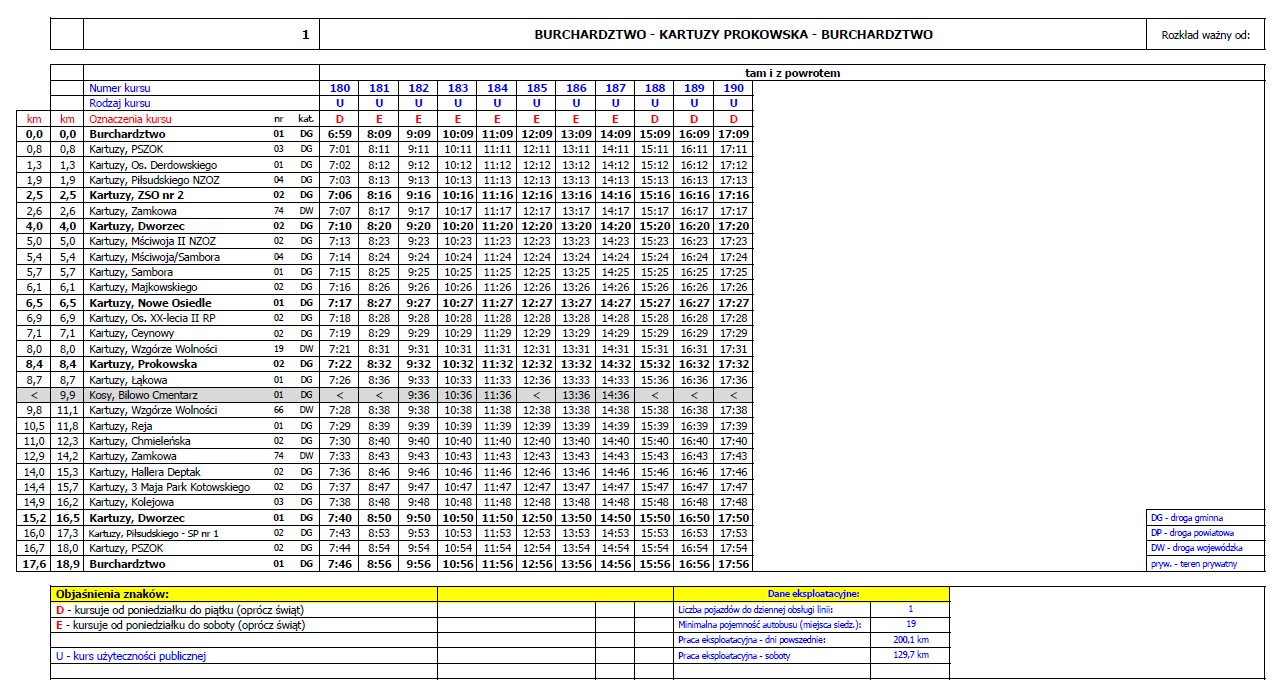Screen dimensions: 1281x691
Task: Select course number 182
Action: [x=419, y=88]
